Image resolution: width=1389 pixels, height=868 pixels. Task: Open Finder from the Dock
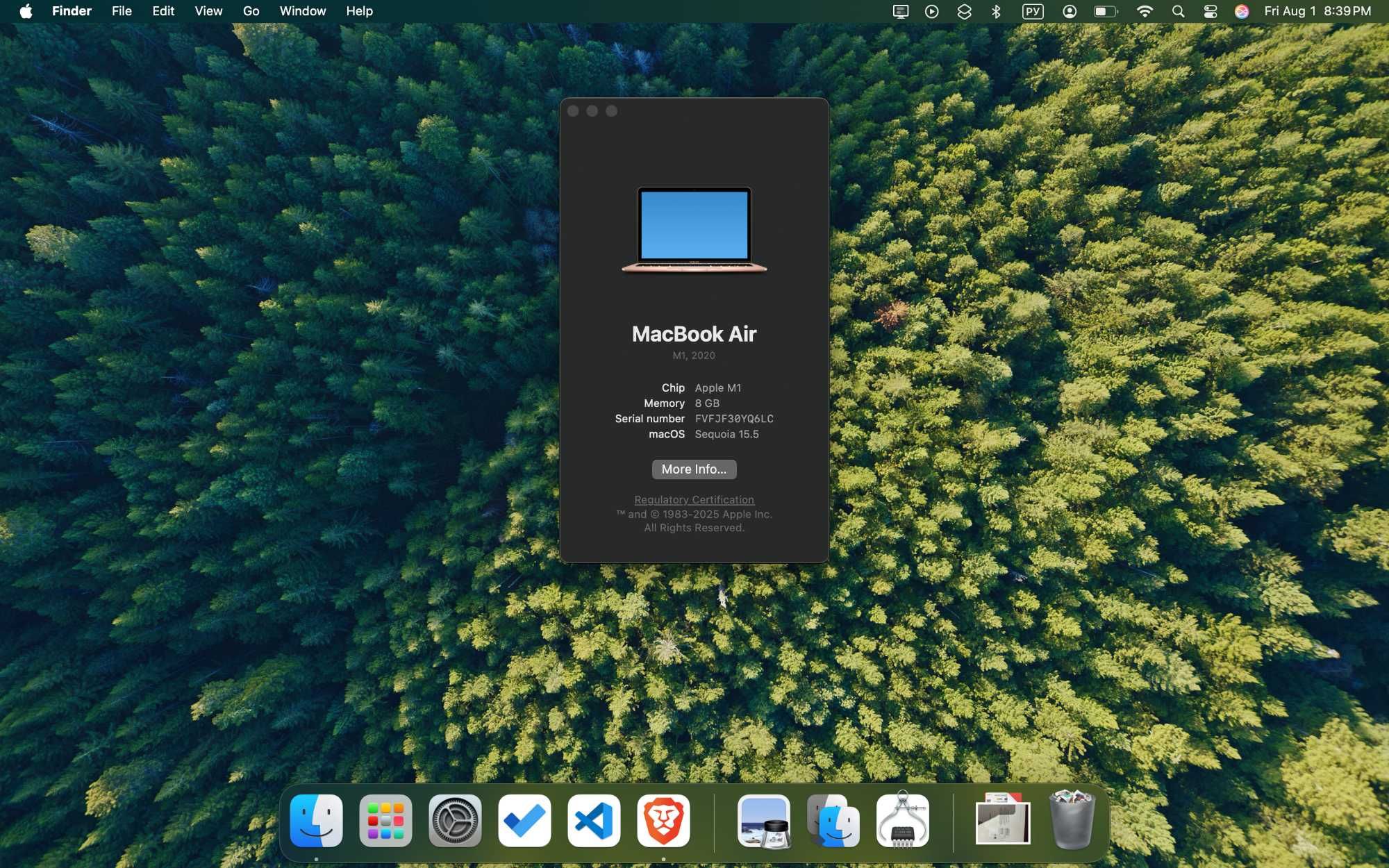[x=316, y=821]
